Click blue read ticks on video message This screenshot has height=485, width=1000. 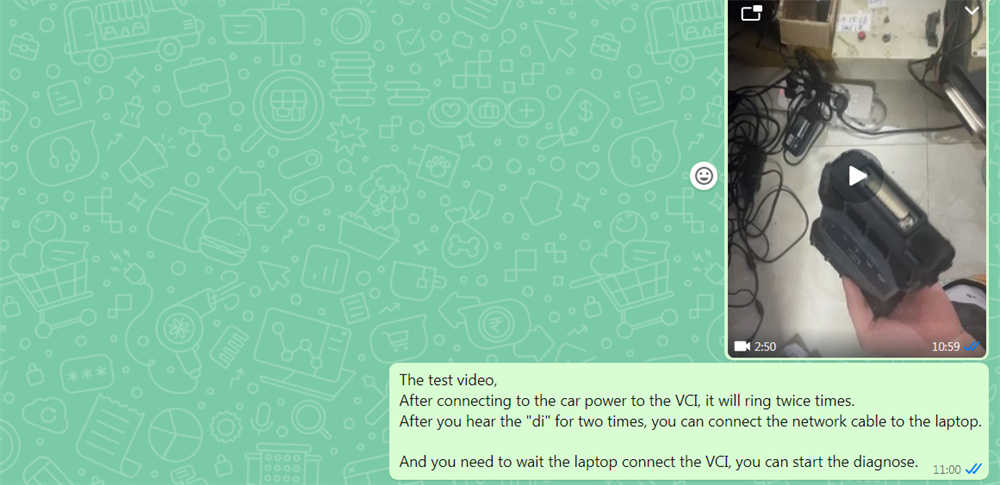click(971, 347)
